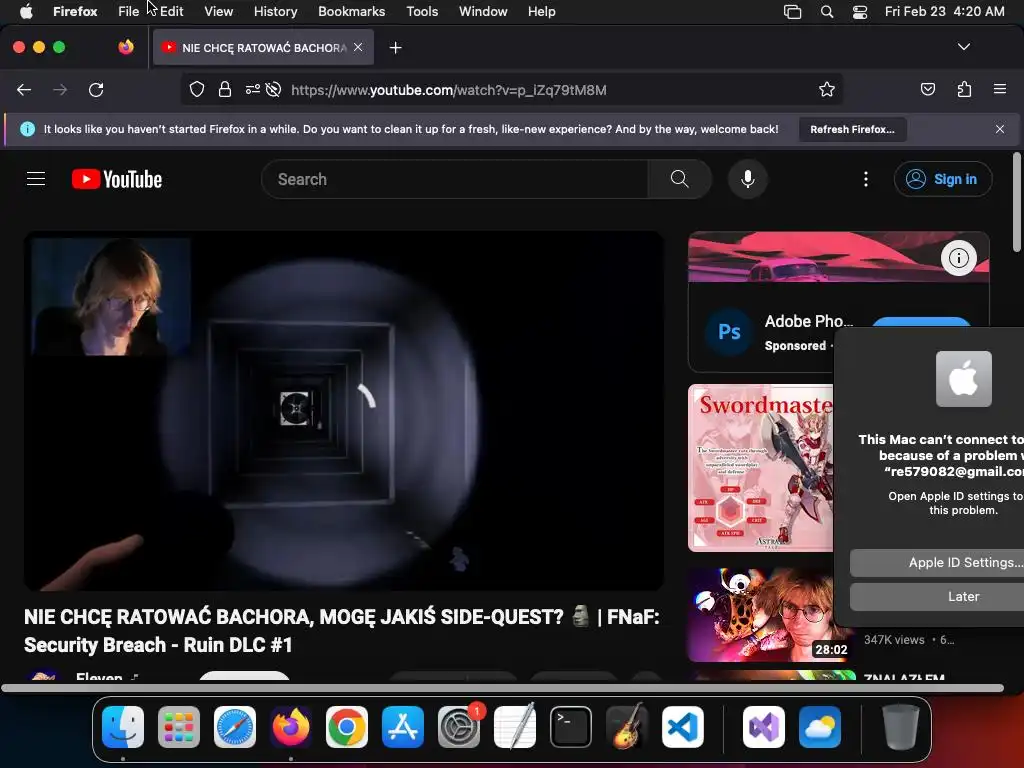Open the 28:02 suggested video thumbnail
Image resolution: width=1024 pixels, height=768 pixels.
(761, 615)
